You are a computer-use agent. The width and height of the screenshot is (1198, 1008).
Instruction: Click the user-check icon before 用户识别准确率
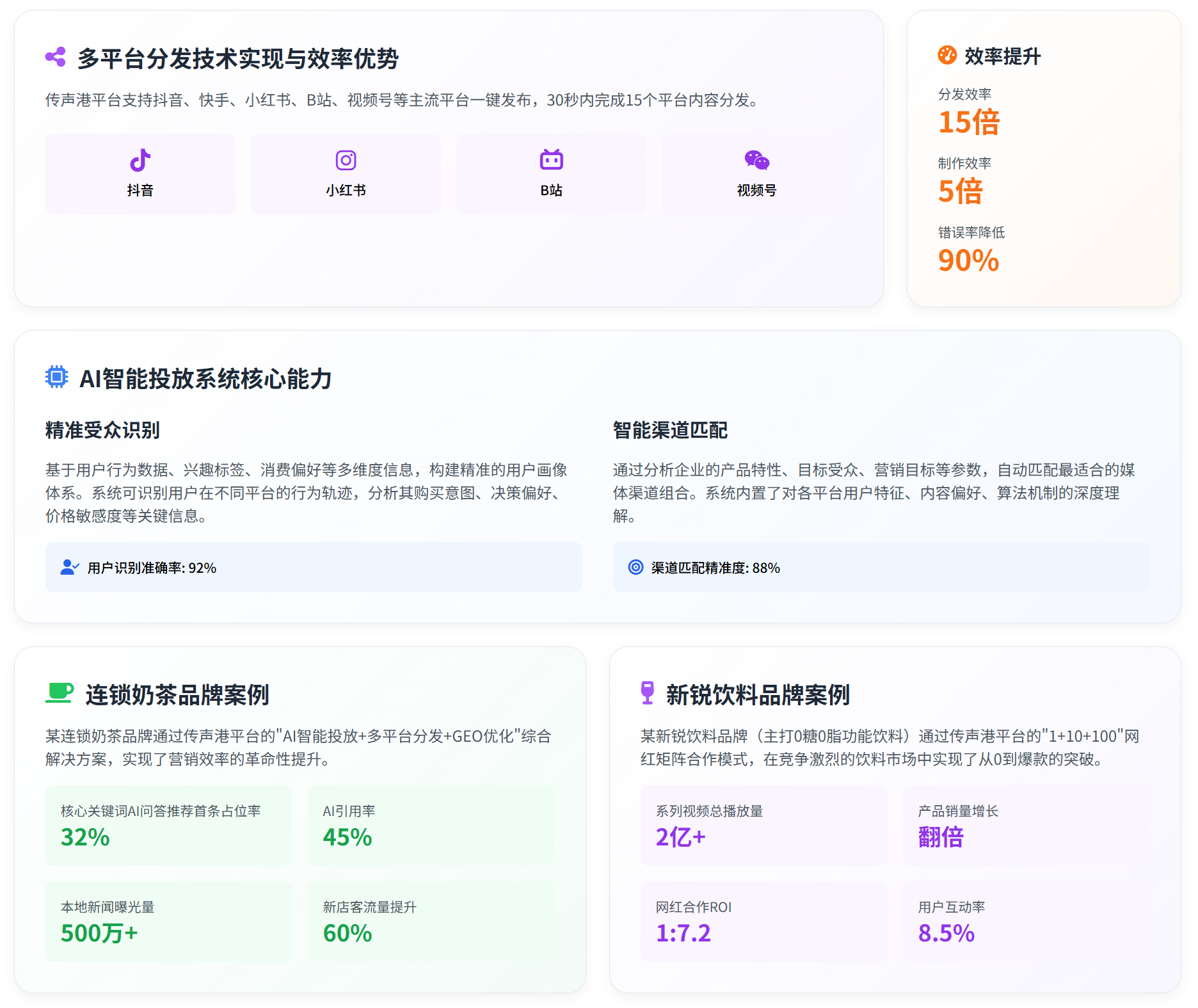69,567
